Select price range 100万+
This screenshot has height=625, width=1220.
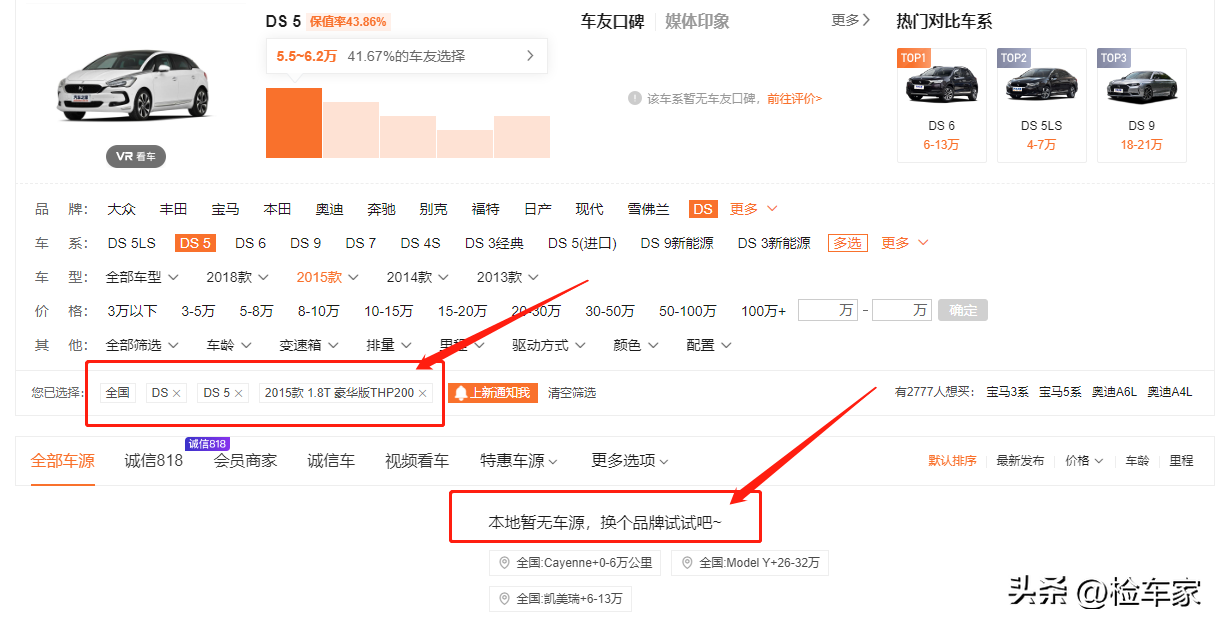[x=763, y=311]
